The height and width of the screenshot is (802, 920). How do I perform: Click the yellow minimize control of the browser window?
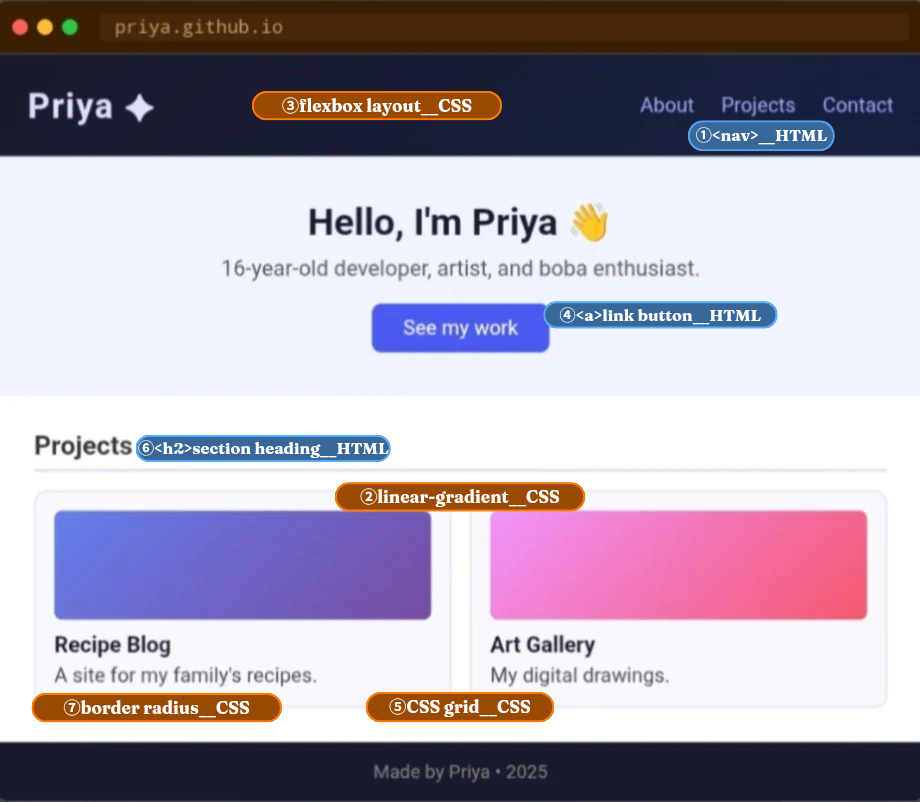[x=44, y=27]
